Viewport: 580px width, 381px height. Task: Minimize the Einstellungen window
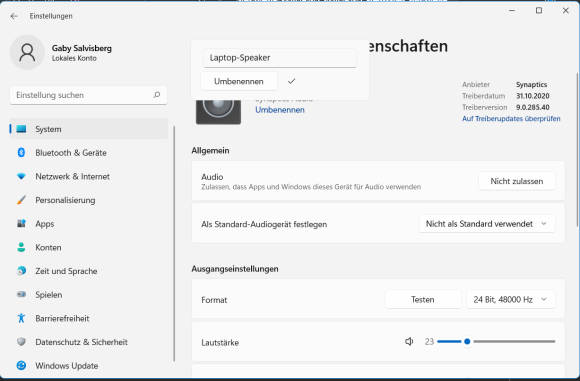(512, 11)
